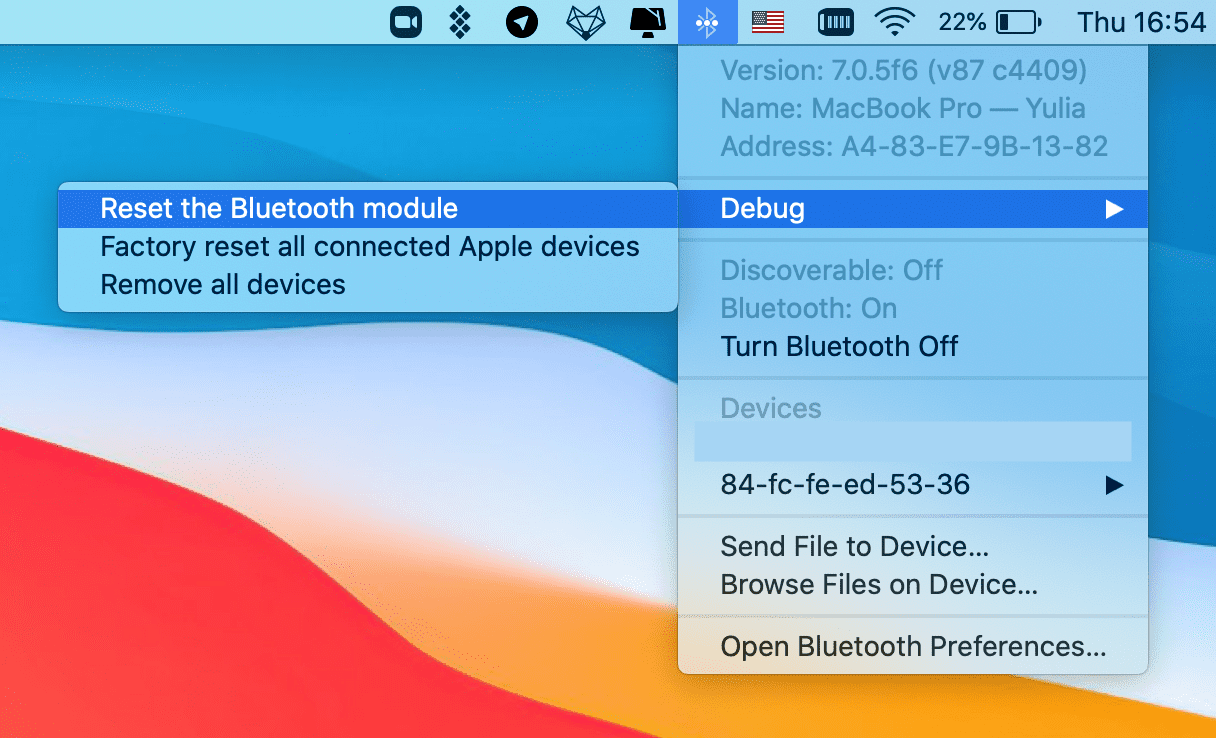Viewport: 1216px width, 738px height.
Task: Expand the Debug submenu arrow
Action: click(x=1113, y=209)
